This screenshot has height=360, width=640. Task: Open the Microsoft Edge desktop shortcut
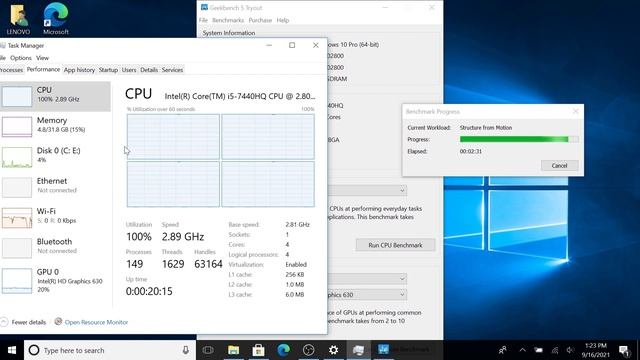[56, 18]
